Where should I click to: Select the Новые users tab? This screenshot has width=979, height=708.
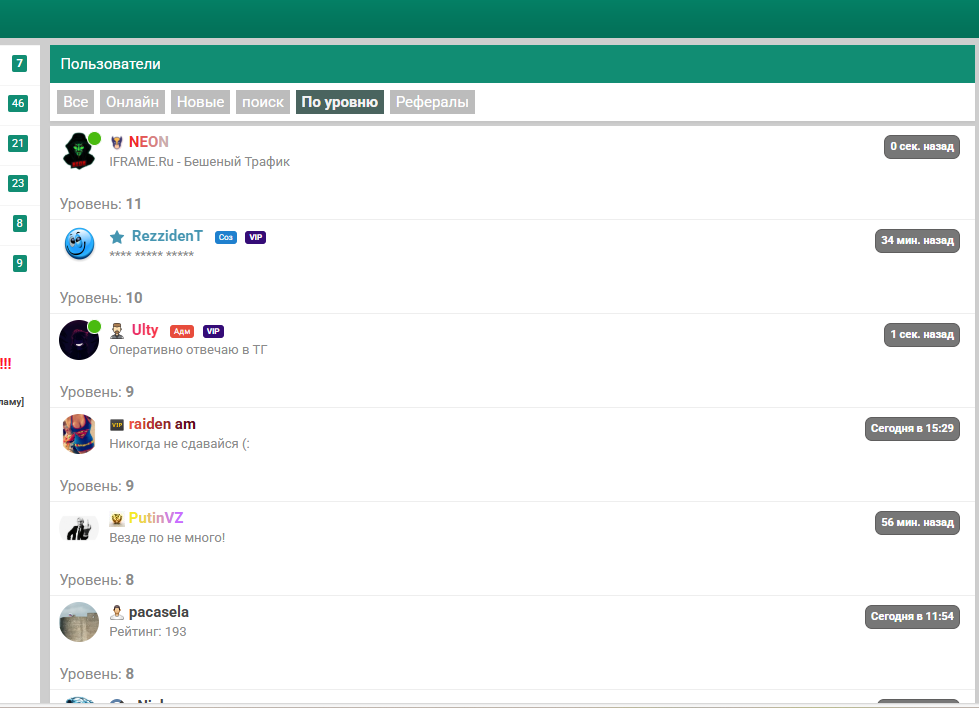[x=201, y=102]
